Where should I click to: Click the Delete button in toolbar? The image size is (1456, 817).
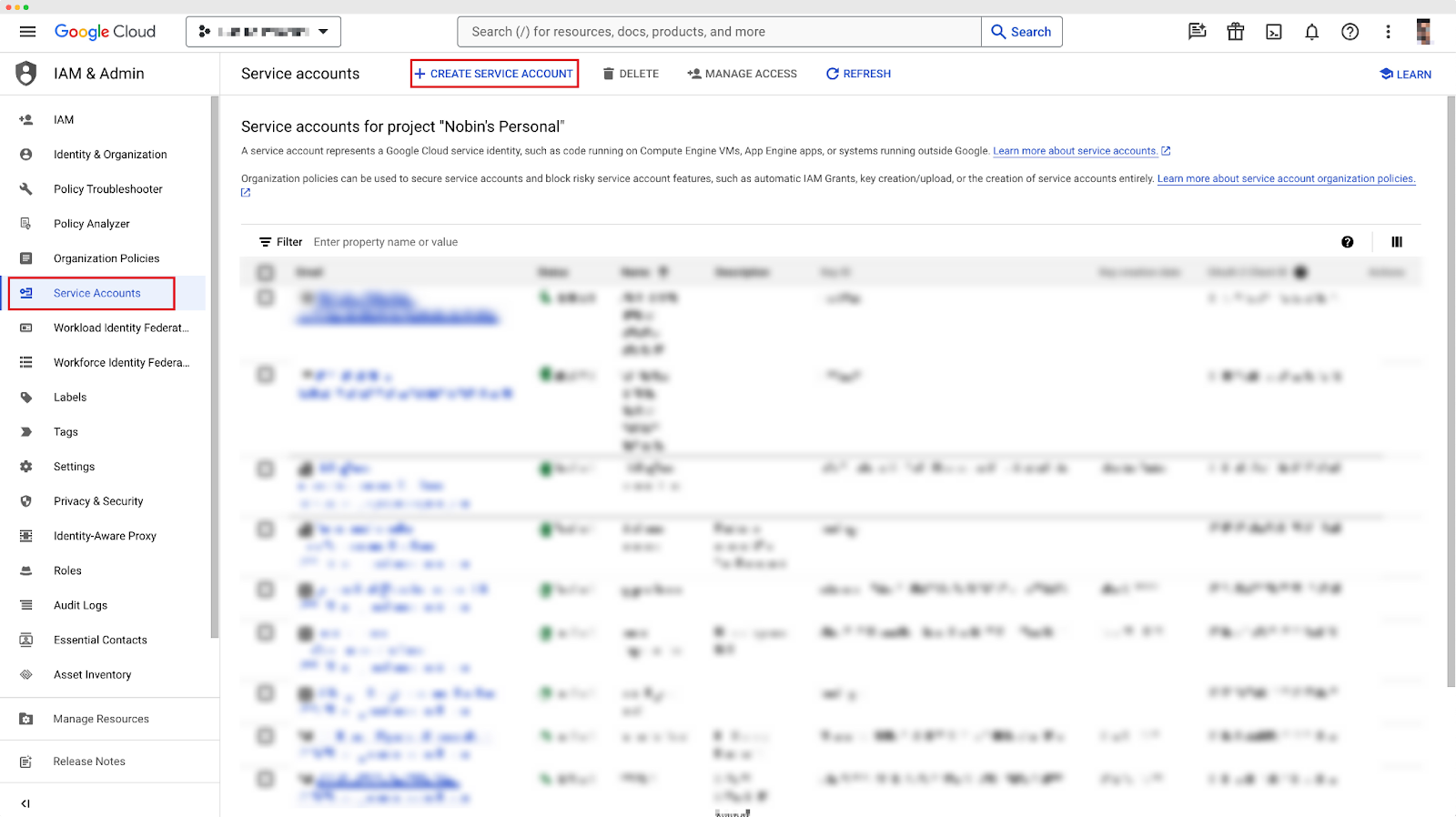(x=631, y=74)
